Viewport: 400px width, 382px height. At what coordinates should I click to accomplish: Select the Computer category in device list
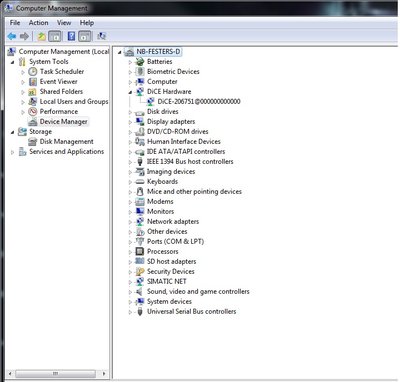click(x=162, y=82)
